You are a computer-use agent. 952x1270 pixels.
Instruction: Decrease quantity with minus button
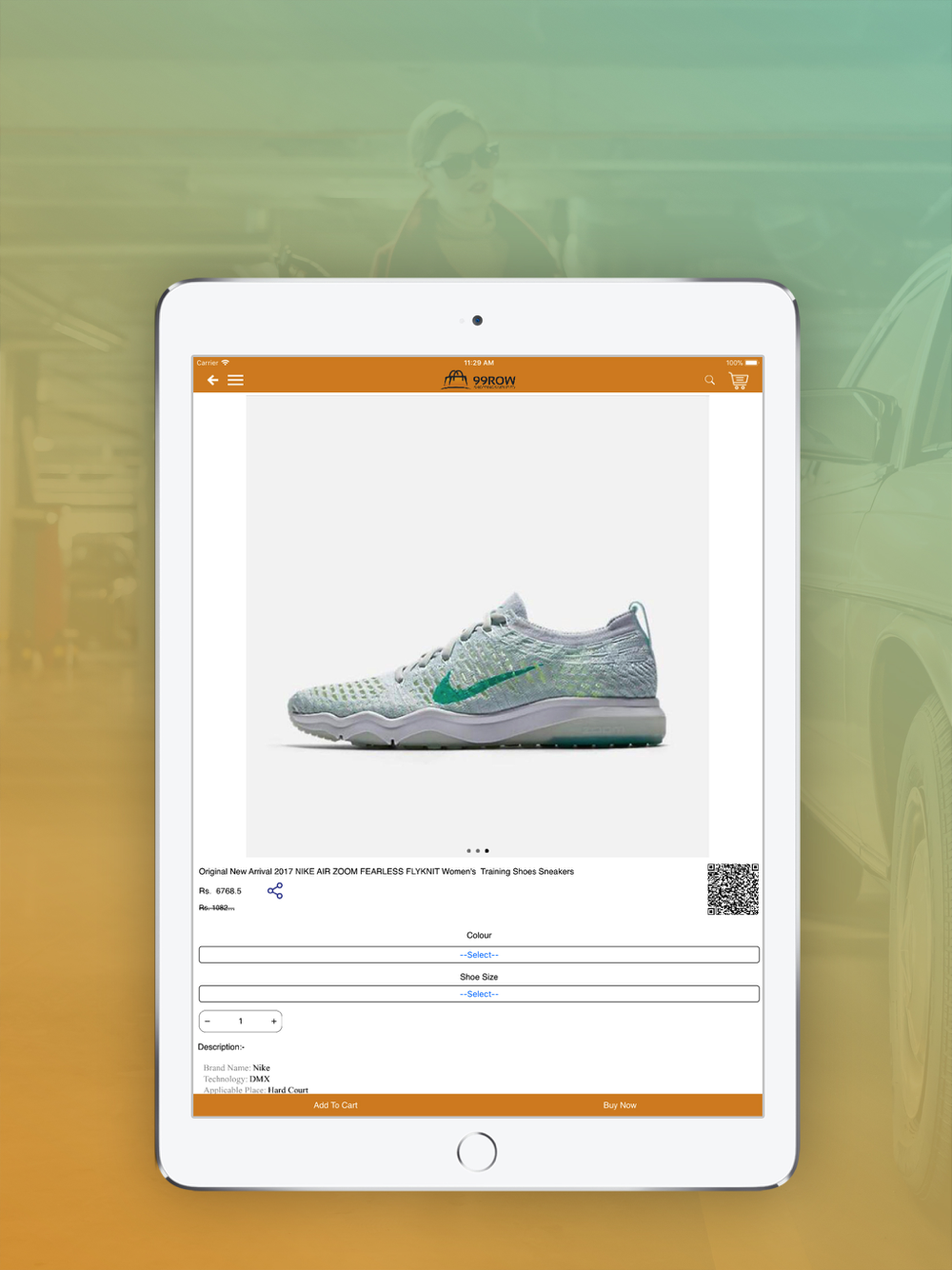[208, 1022]
